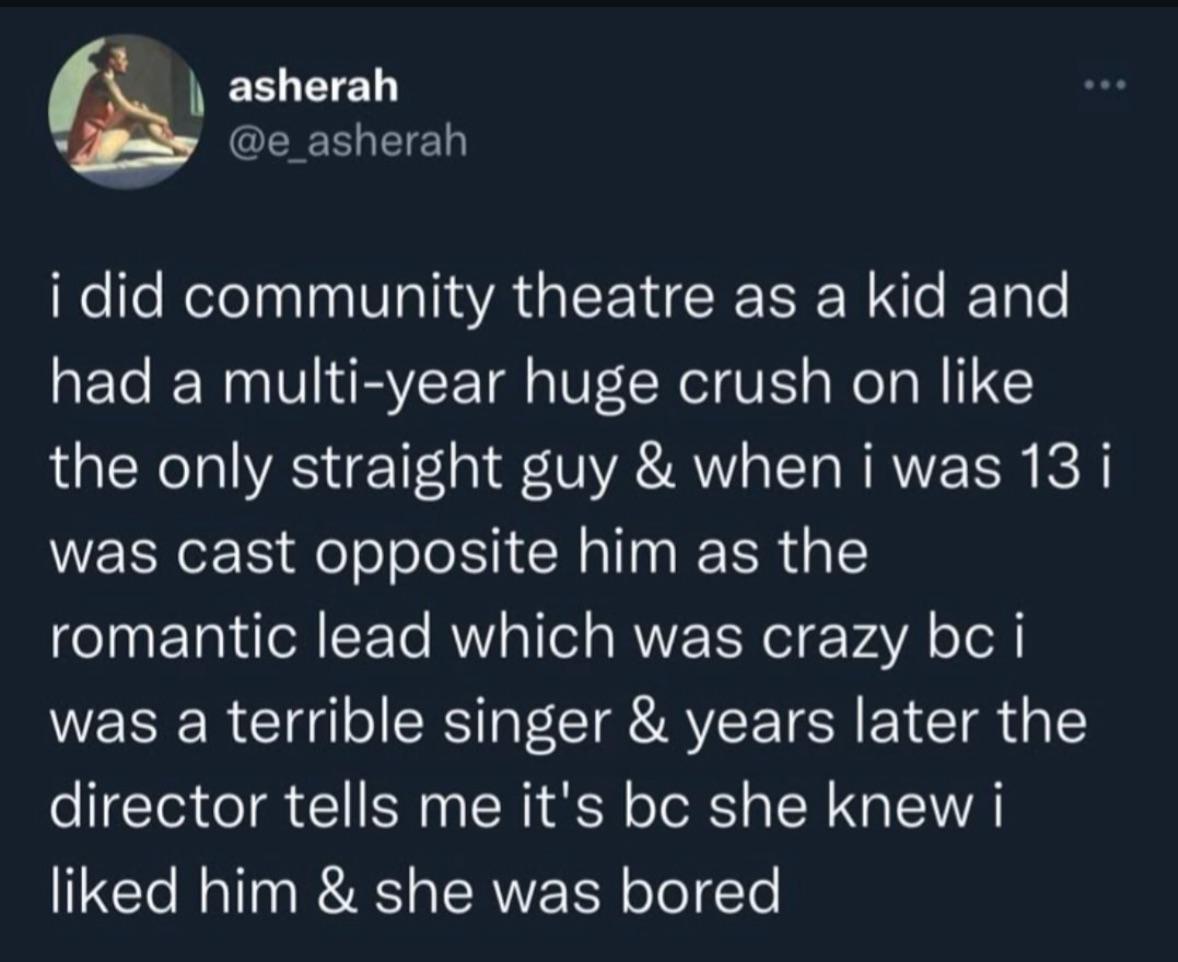Screen dimensions: 1178x962
Task: Open the asherah display name profile
Action: coord(313,86)
